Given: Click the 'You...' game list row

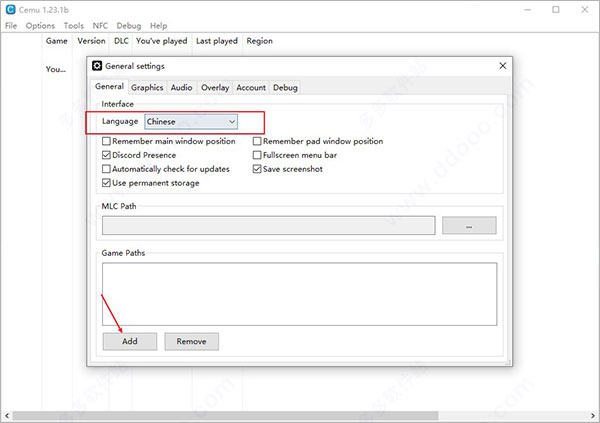Looking at the screenshot, I should (x=56, y=69).
